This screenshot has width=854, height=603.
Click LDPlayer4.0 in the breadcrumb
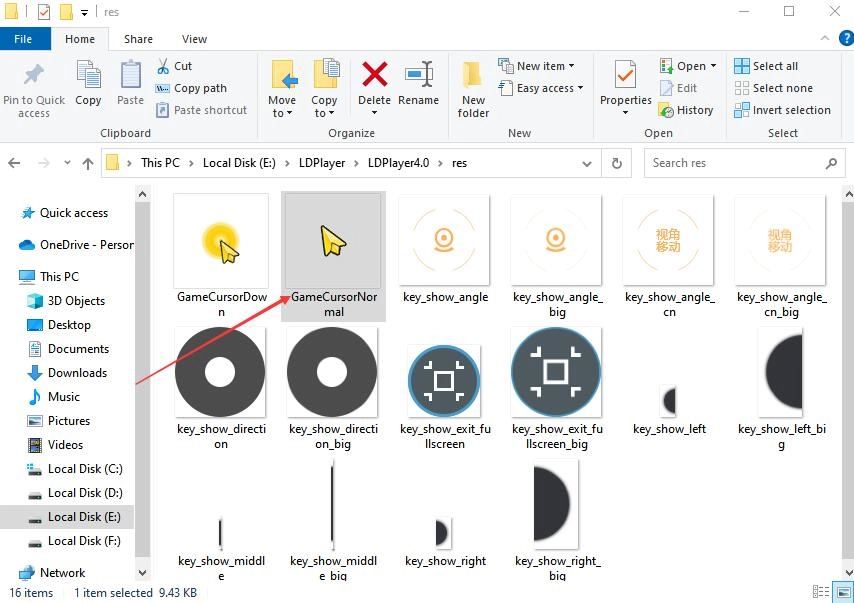pyautogui.click(x=399, y=163)
